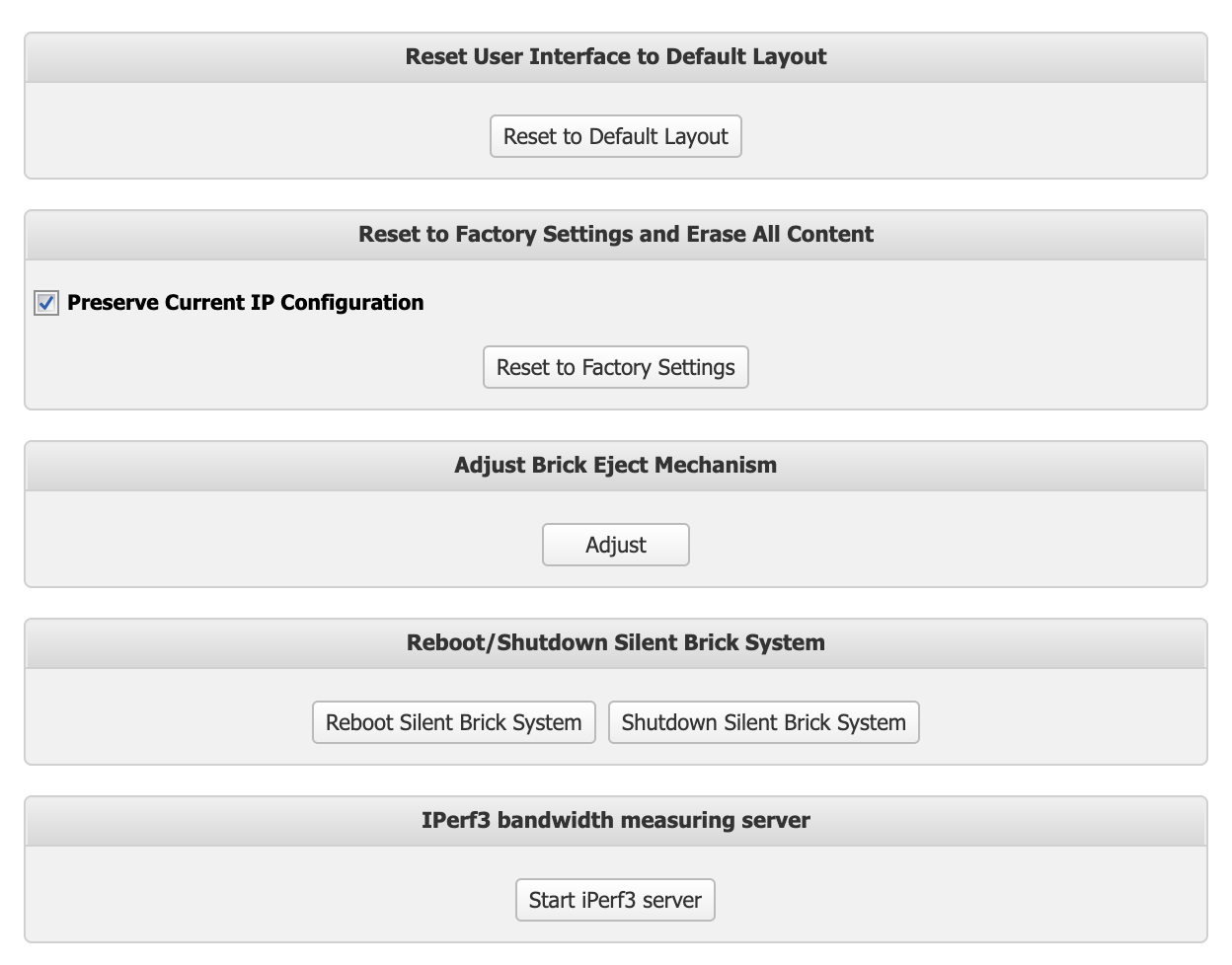The width and height of the screenshot is (1232, 965).
Task: Start the iPerf3 server
Action: [x=615, y=900]
